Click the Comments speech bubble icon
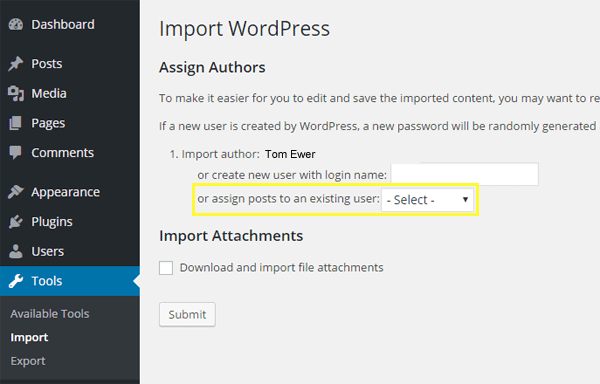Image resolution: width=600 pixels, height=384 pixels. click(16, 153)
